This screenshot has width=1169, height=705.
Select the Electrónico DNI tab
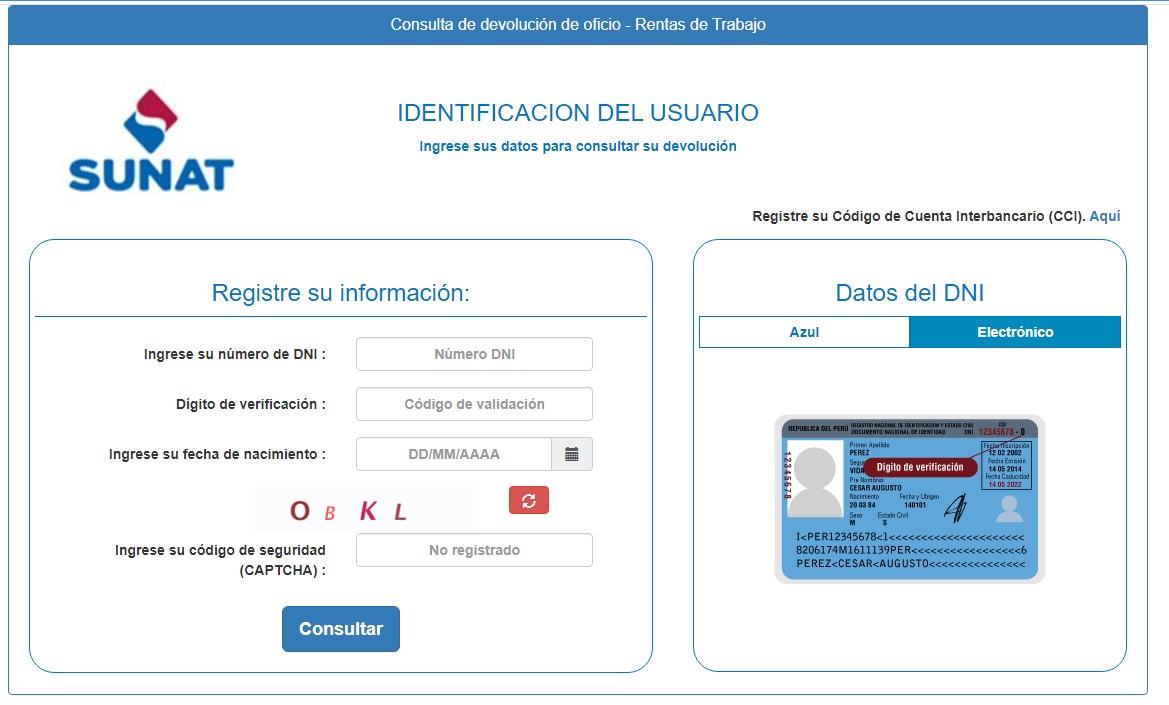pos(1015,332)
